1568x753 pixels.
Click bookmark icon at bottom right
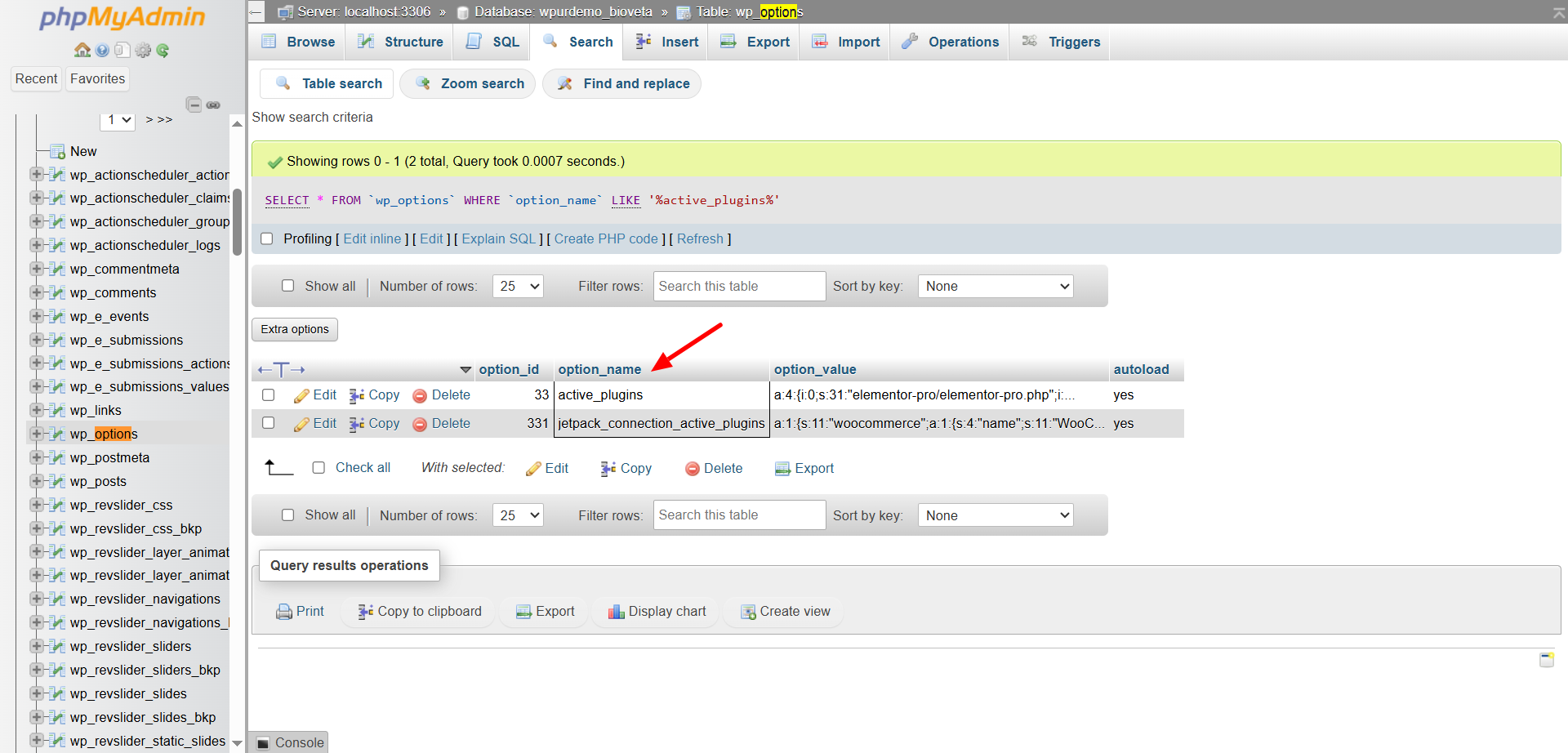(1547, 659)
